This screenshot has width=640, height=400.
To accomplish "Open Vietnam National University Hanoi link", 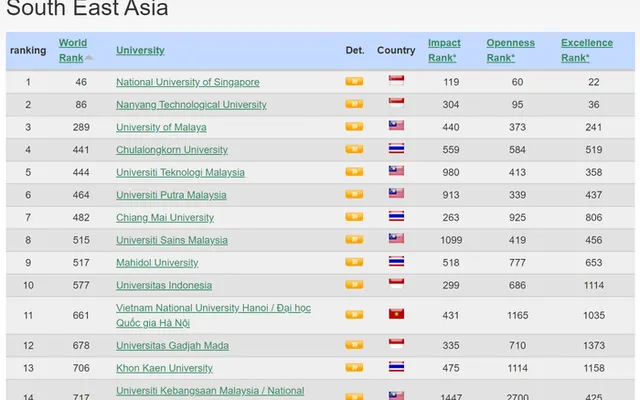I will 213,315.
